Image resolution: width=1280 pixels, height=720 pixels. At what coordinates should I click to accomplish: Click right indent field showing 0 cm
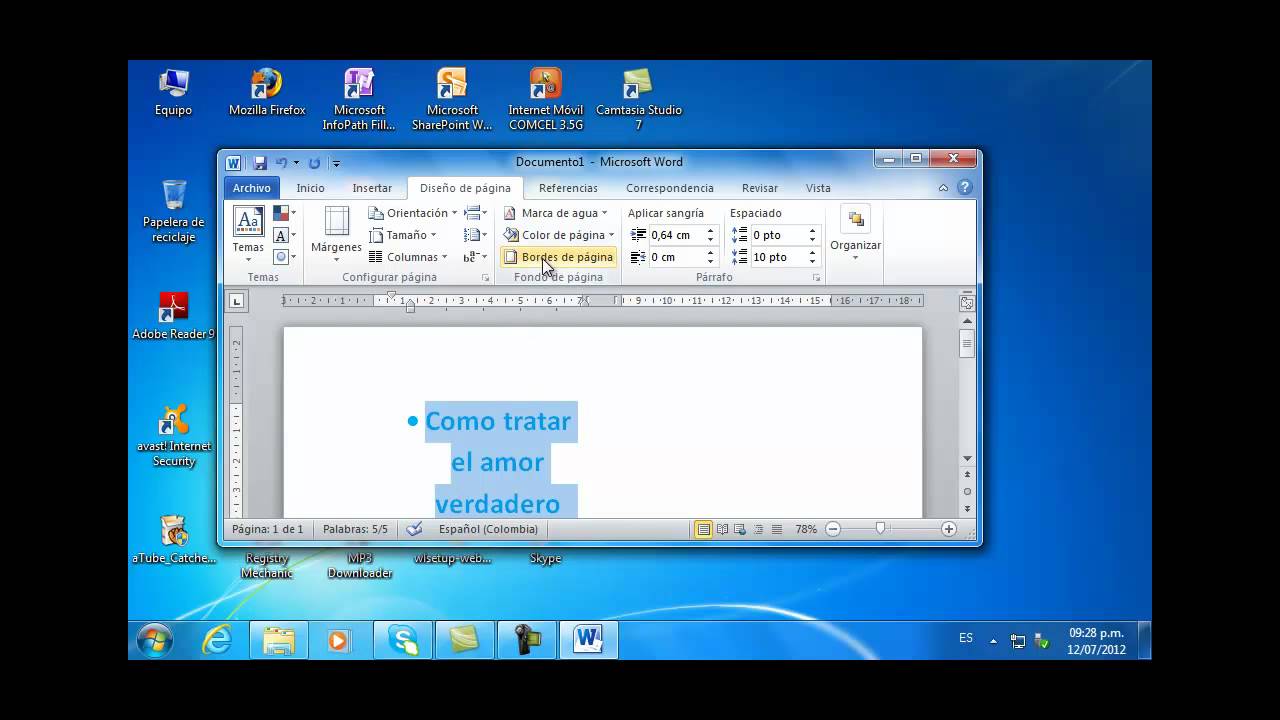click(x=675, y=257)
